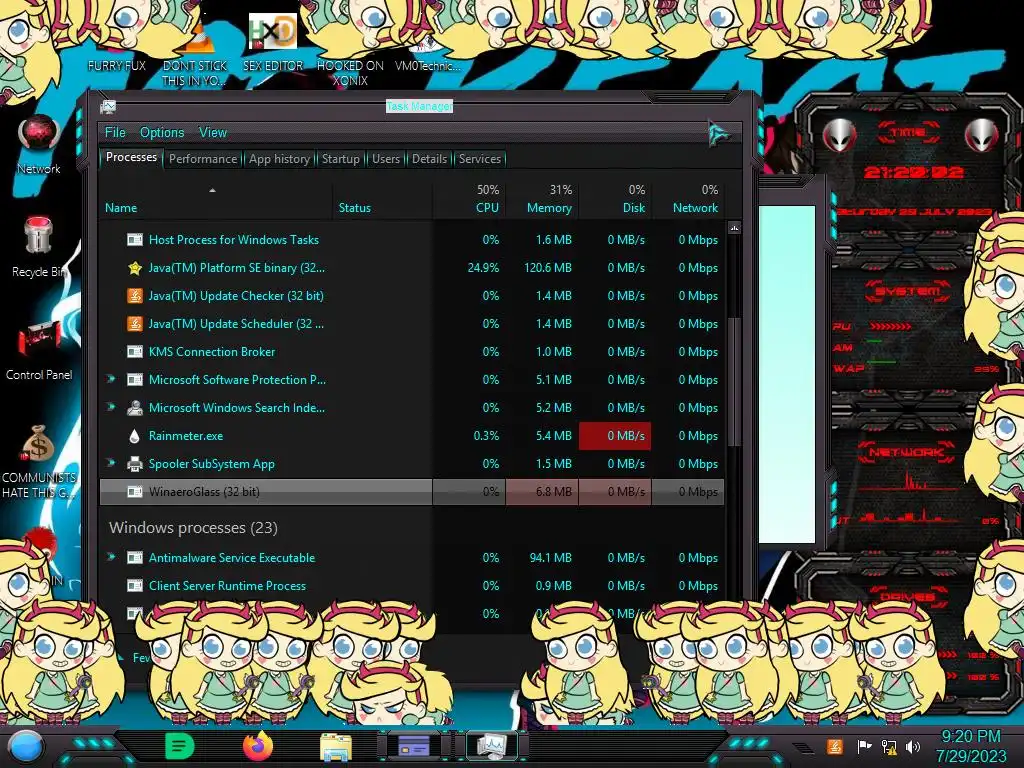Open the Network desktop icon

(x=39, y=145)
